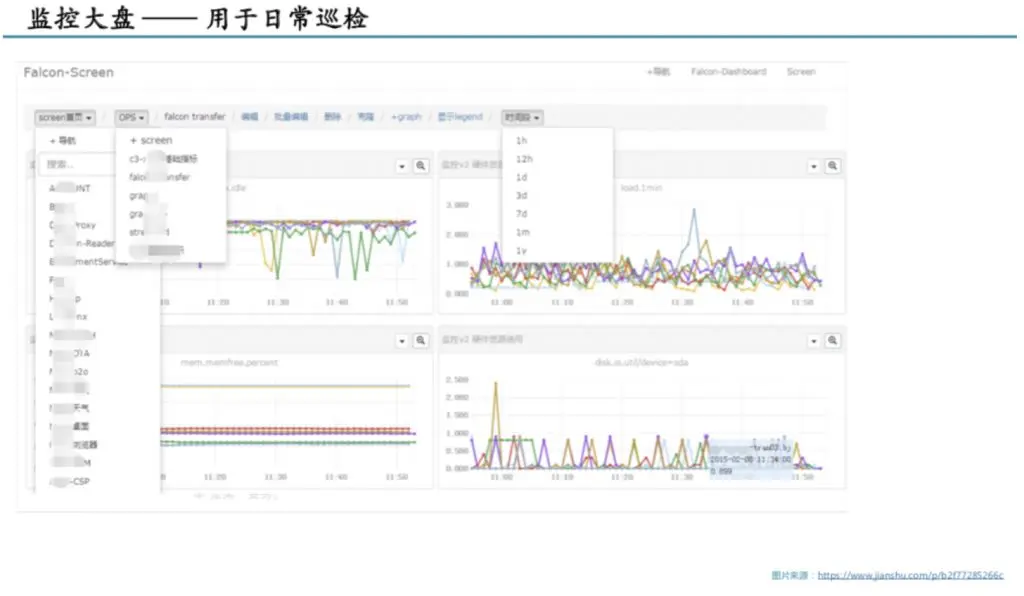
Task: Collapse the screen dropdown button in the toolbar
Action: [x=65, y=118]
